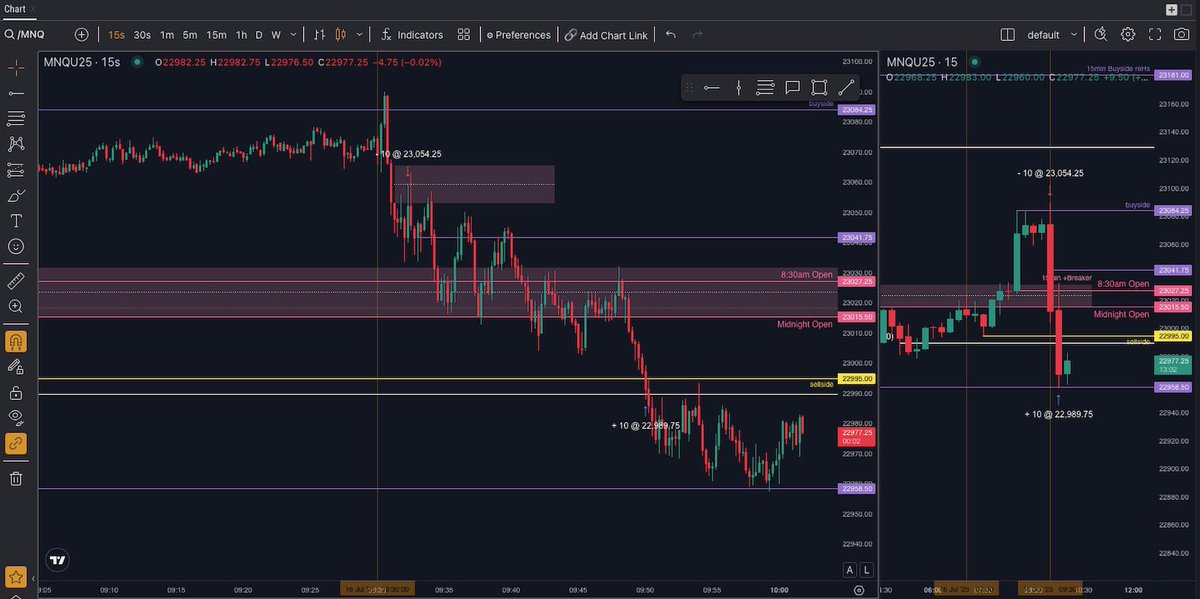Click the 'Midnight Open' label on left chart
Image resolution: width=1200 pixels, height=599 pixels.
click(x=805, y=324)
